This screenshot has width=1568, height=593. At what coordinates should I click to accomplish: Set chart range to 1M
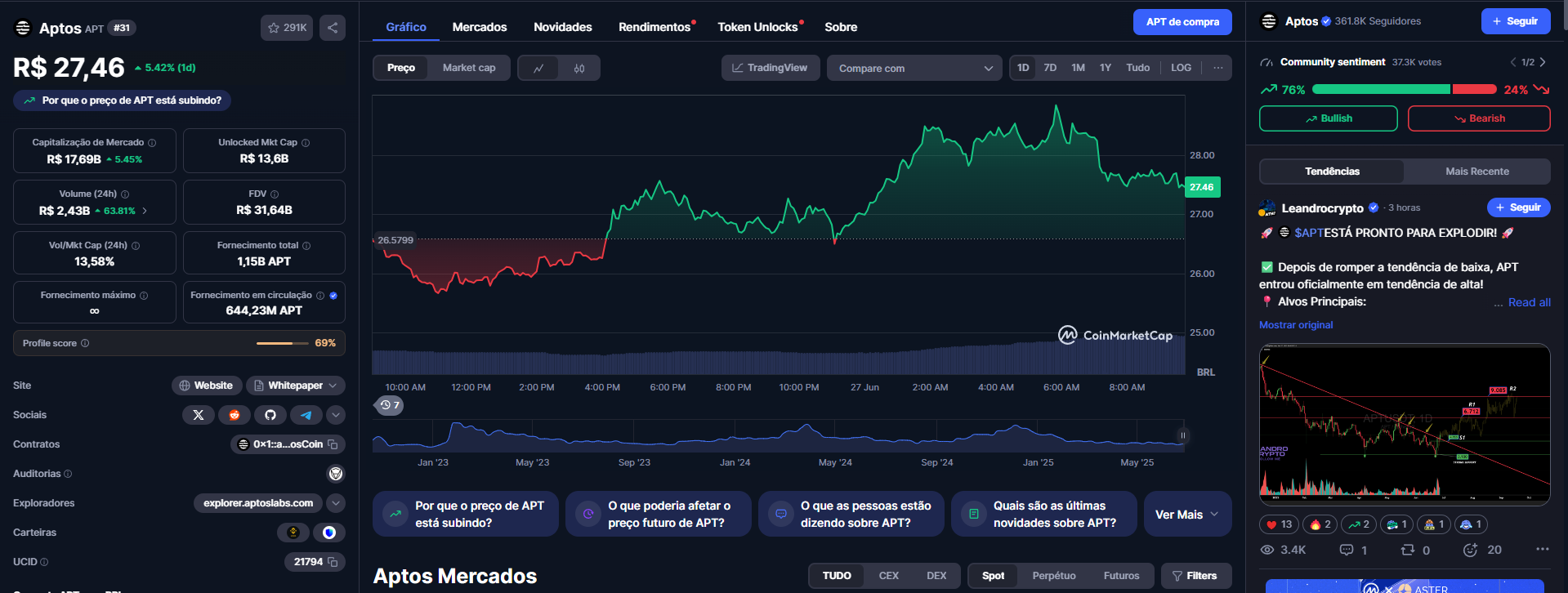(1078, 68)
